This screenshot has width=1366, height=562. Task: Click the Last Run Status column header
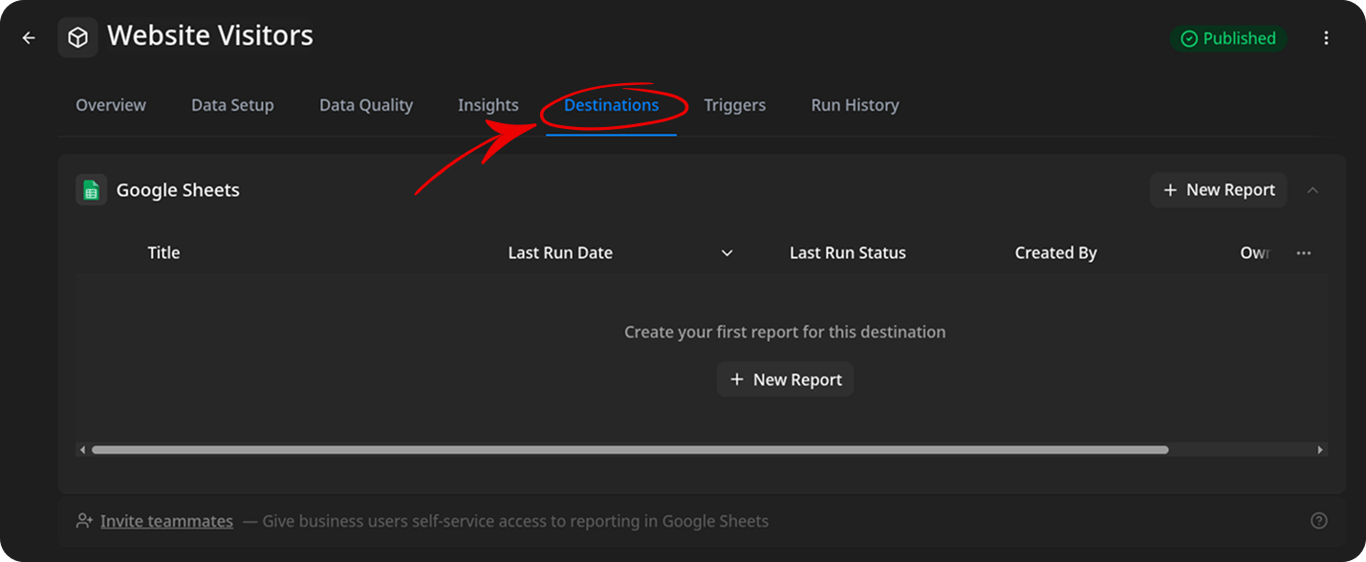pyautogui.click(x=848, y=253)
